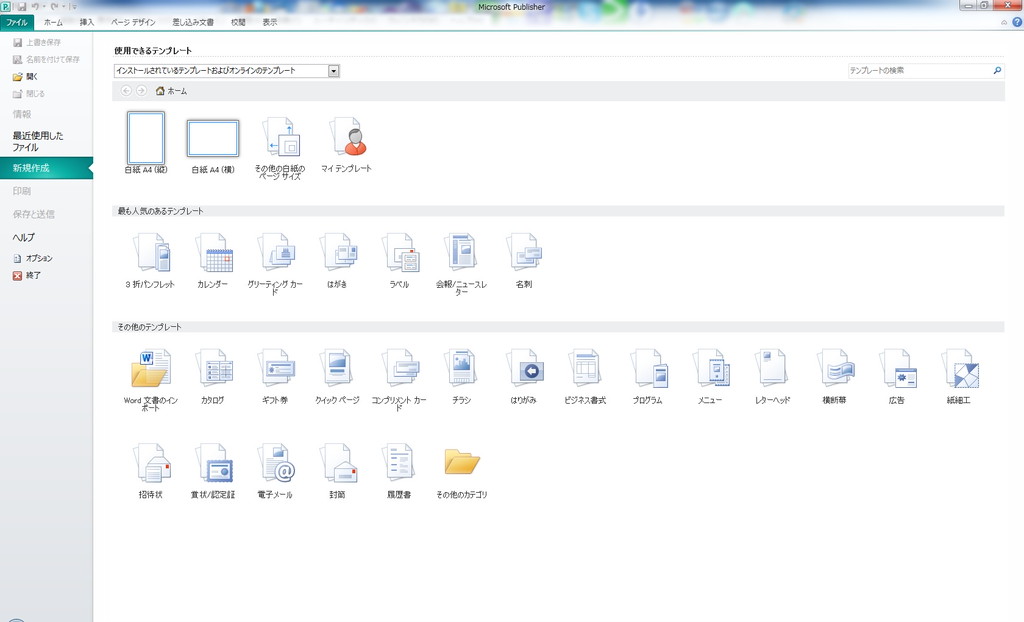
Task: Open レターヘッド templates
Action: (x=772, y=376)
